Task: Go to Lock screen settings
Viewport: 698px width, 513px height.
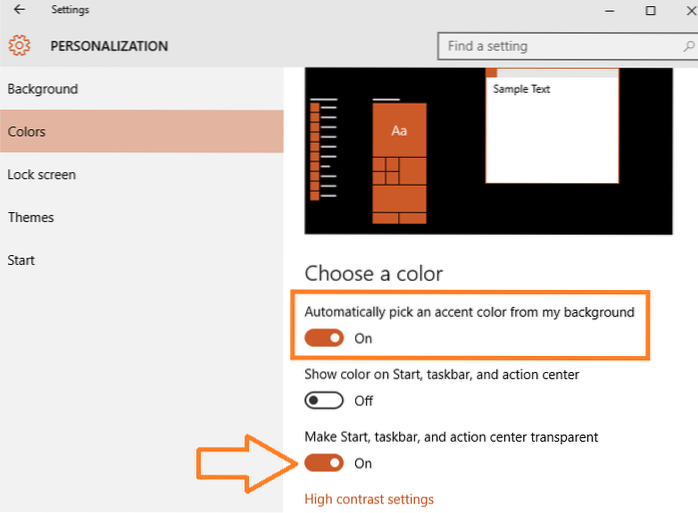Action: point(42,175)
